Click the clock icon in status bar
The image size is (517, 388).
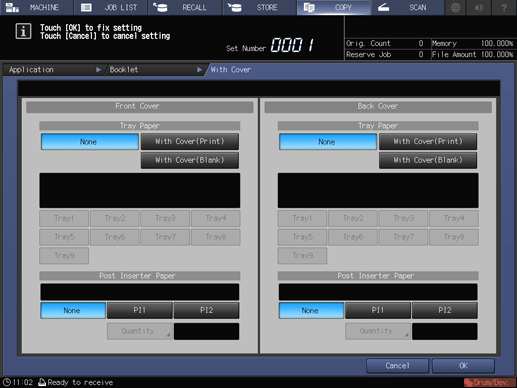[6, 382]
